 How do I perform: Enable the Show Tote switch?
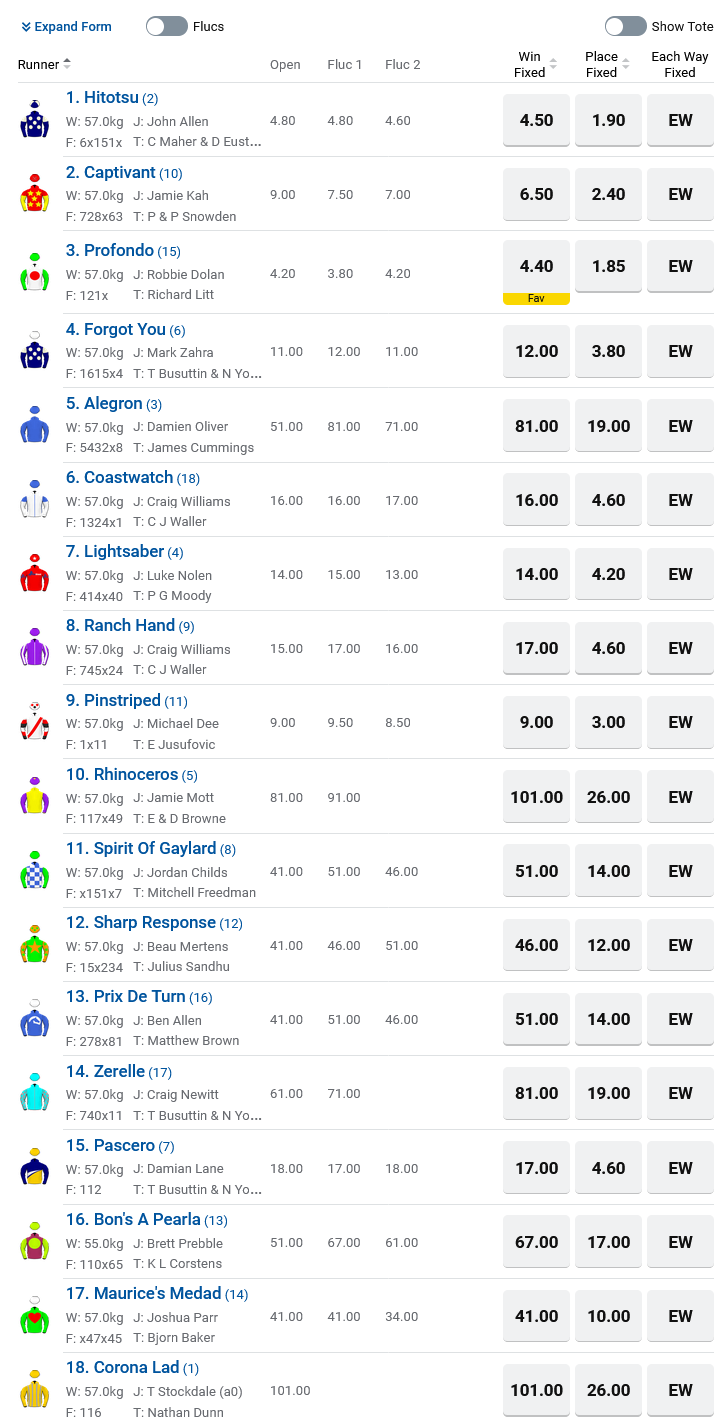click(x=625, y=26)
